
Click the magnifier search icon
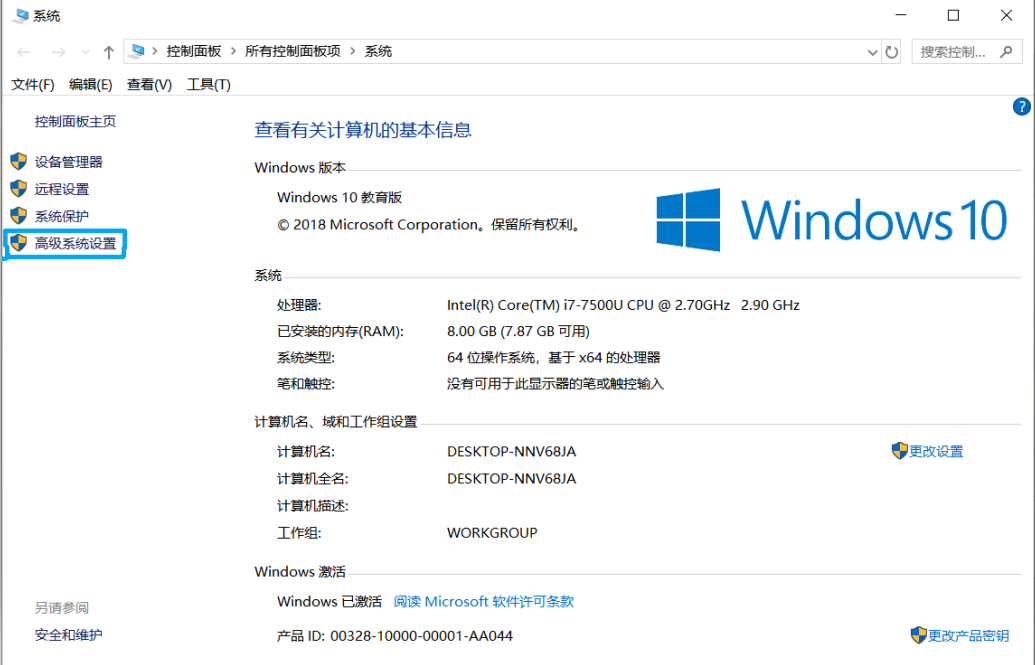(x=1006, y=52)
